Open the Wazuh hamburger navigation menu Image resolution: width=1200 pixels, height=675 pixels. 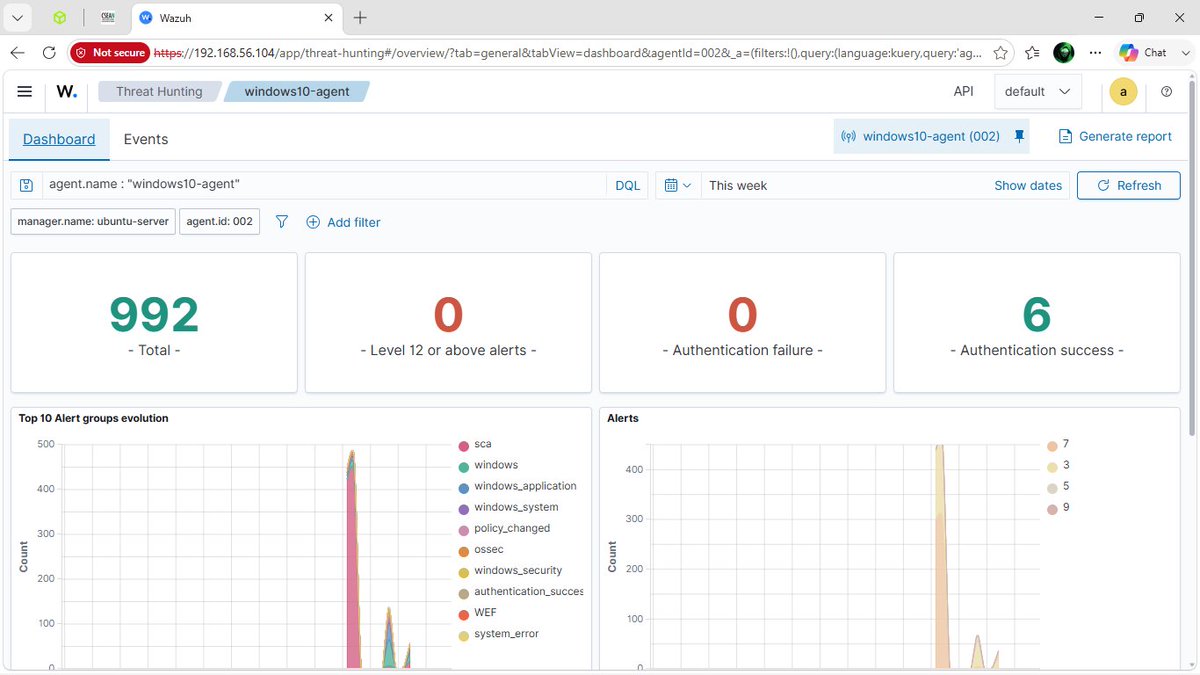(x=25, y=91)
